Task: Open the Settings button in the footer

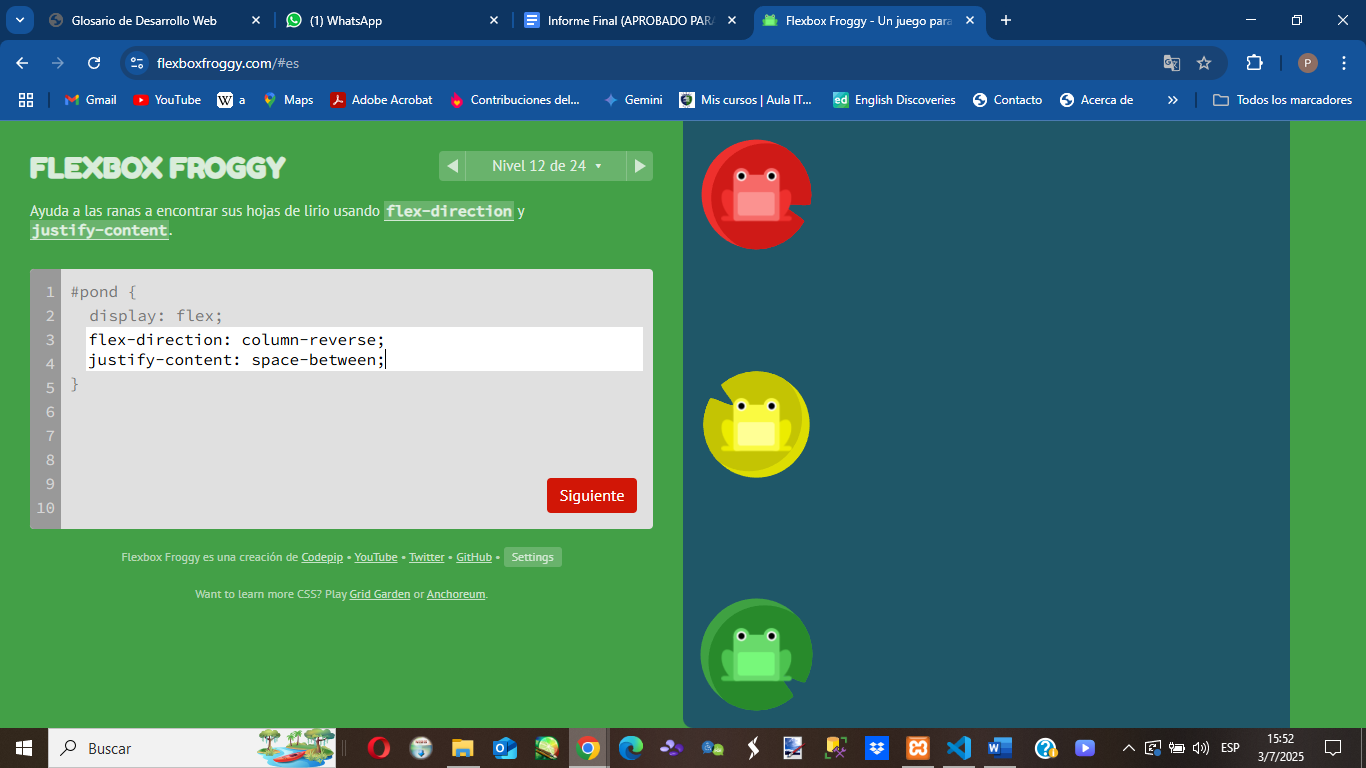Action: 533,557
